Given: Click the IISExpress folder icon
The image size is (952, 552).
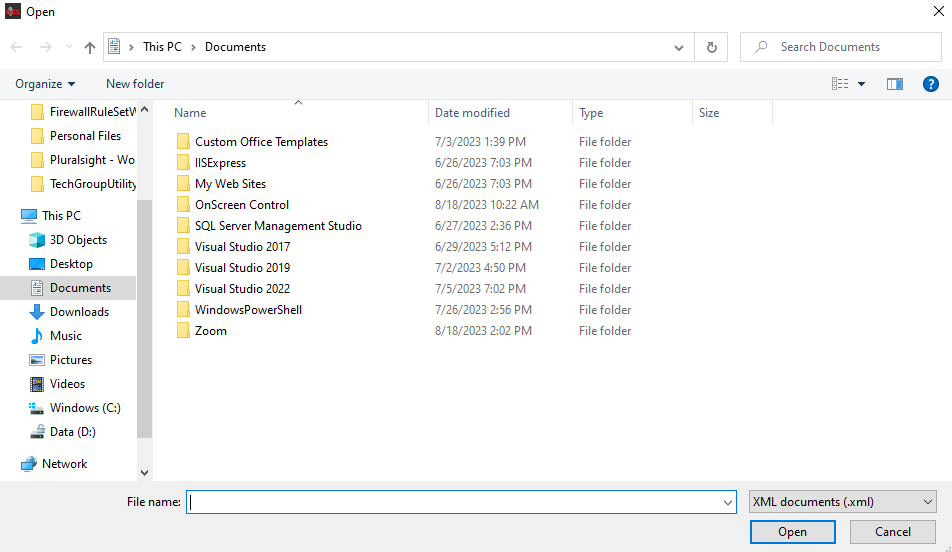Looking at the screenshot, I should coord(183,163).
